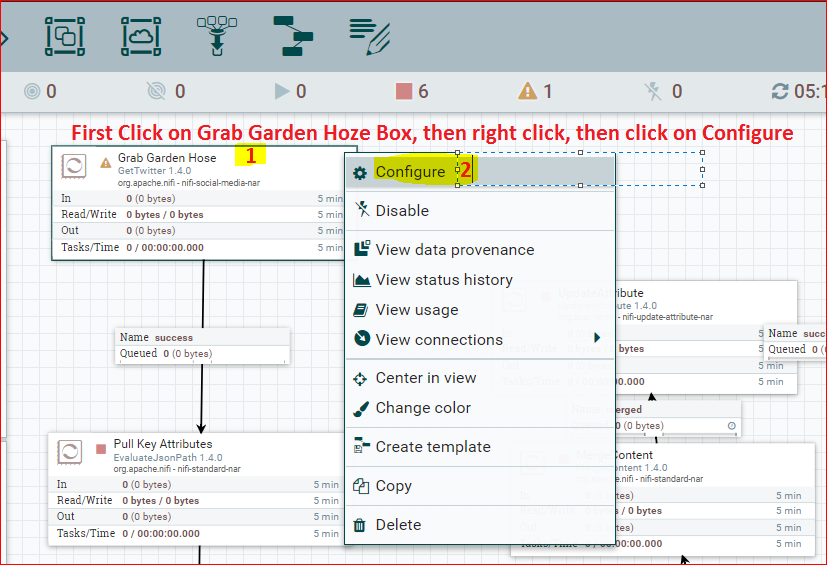Select the success connection label

pos(202,346)
